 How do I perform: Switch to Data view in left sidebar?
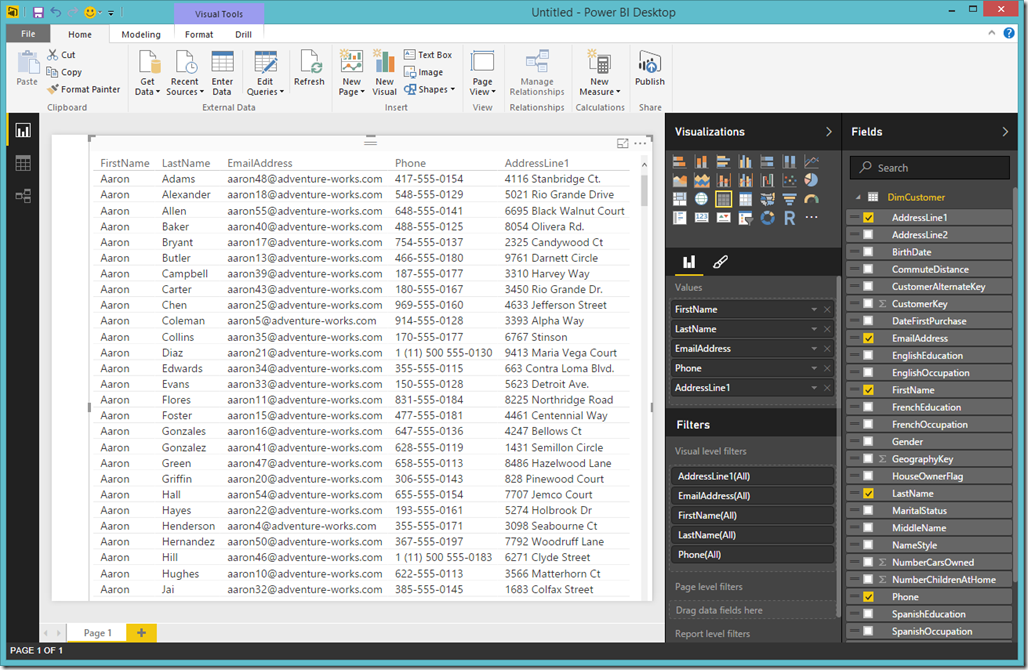pos(23,163)
